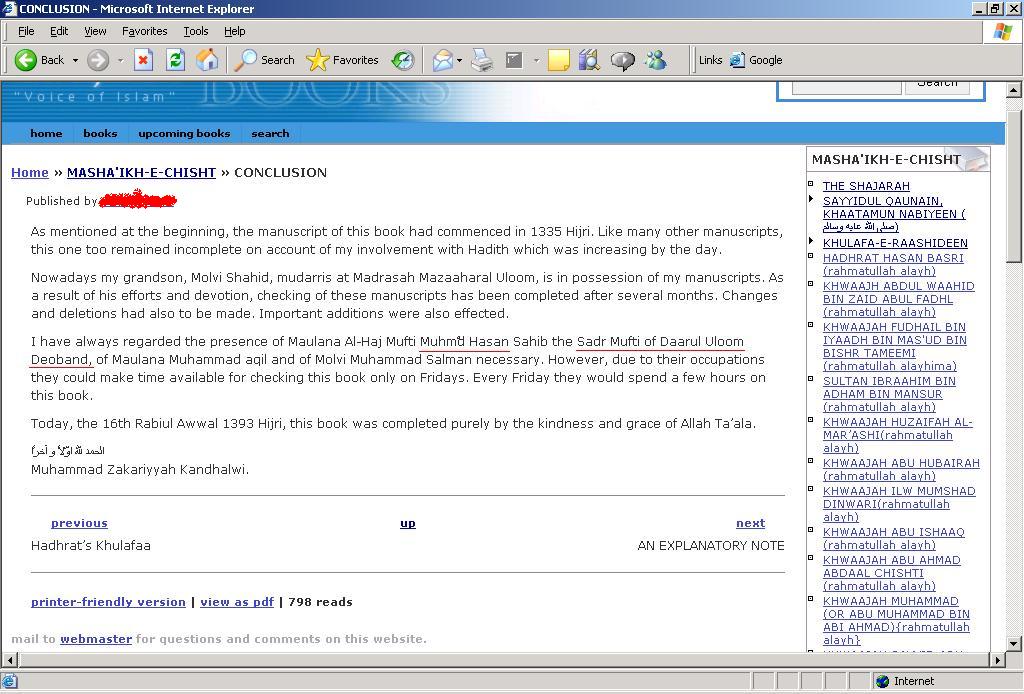Open THE SHAJARAH sidebar link
The width and height of the screenshot is (1024, 694).
click(x=866, y=186)
